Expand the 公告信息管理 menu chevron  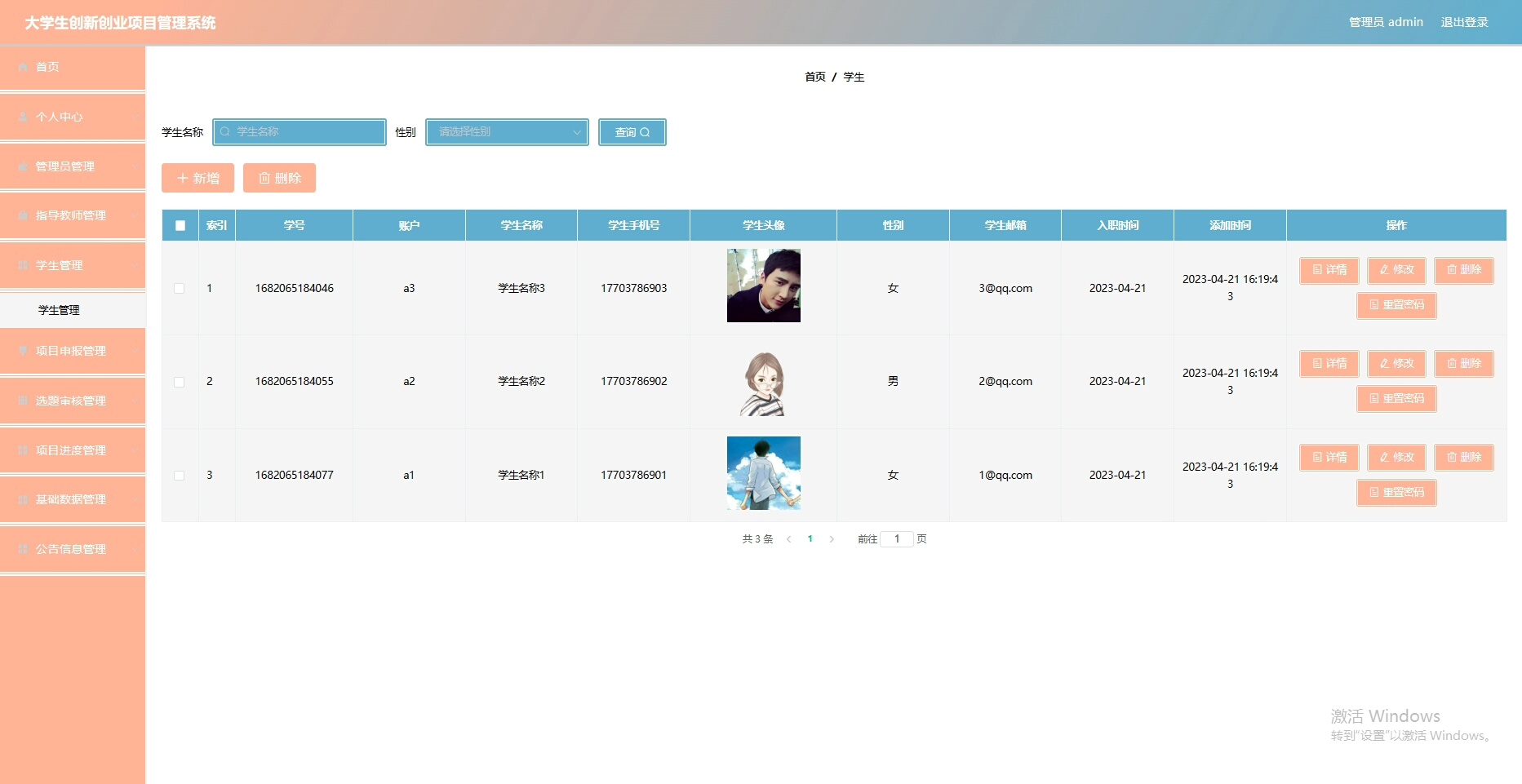(x=134, y=549)
